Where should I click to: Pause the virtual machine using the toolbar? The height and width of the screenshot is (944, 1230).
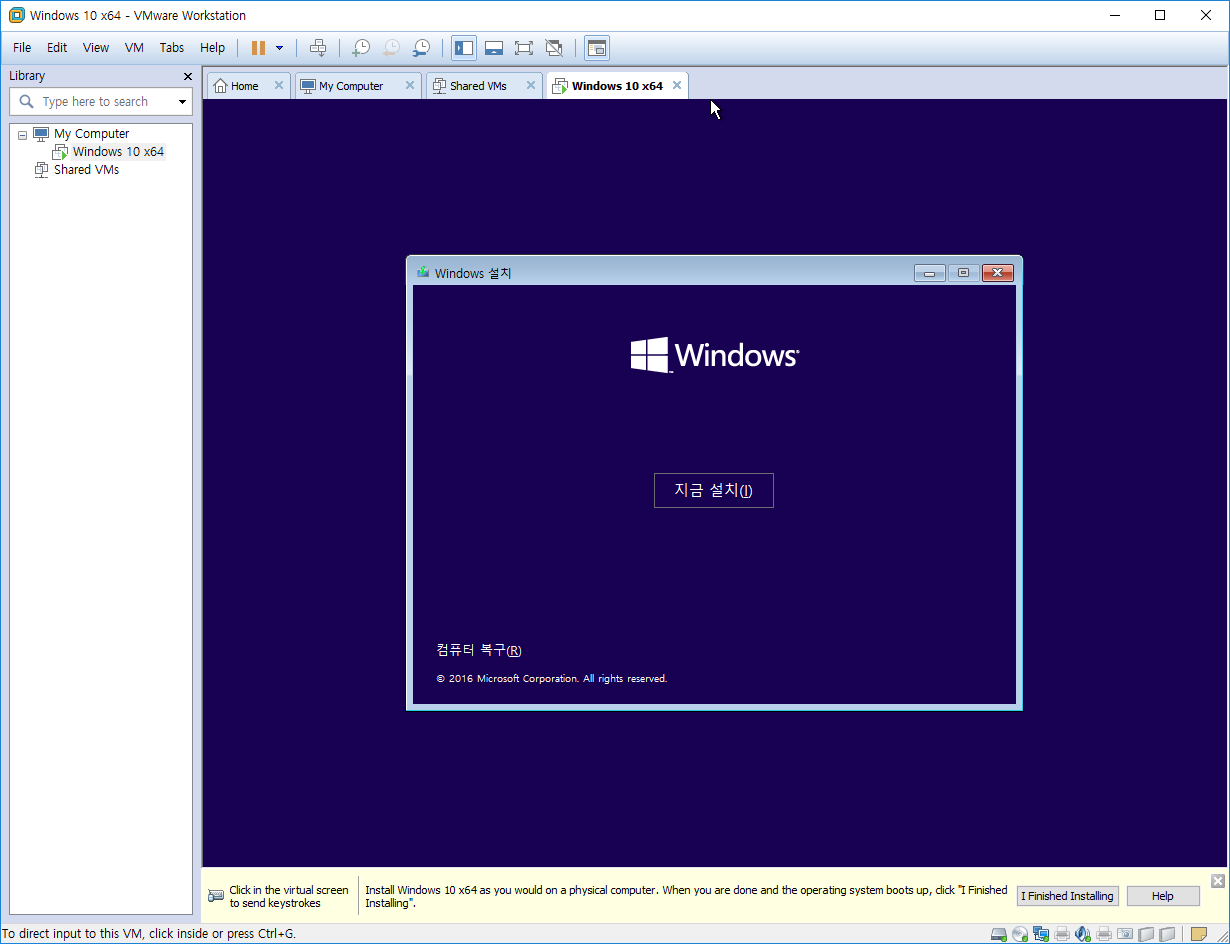(258, 47)
